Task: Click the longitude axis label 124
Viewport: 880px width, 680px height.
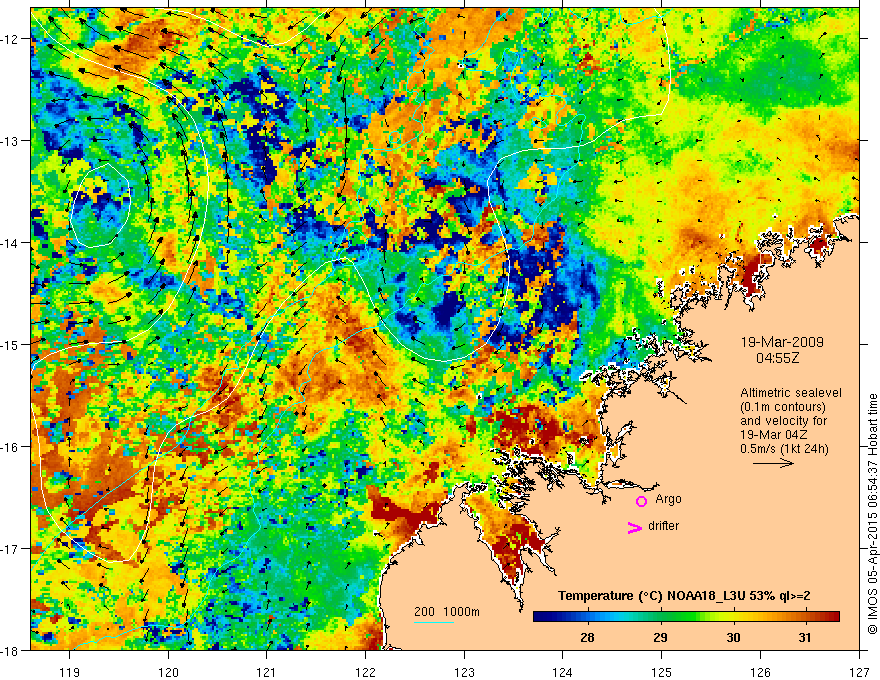Action: [x=562, y=672]
